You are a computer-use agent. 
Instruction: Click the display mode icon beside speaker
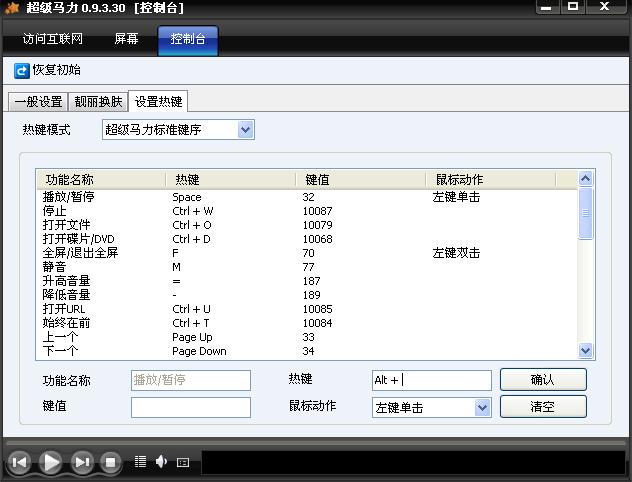click(x=183, y=462)
